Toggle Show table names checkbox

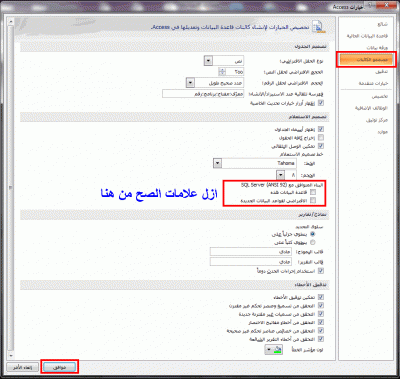pos(321,129)
